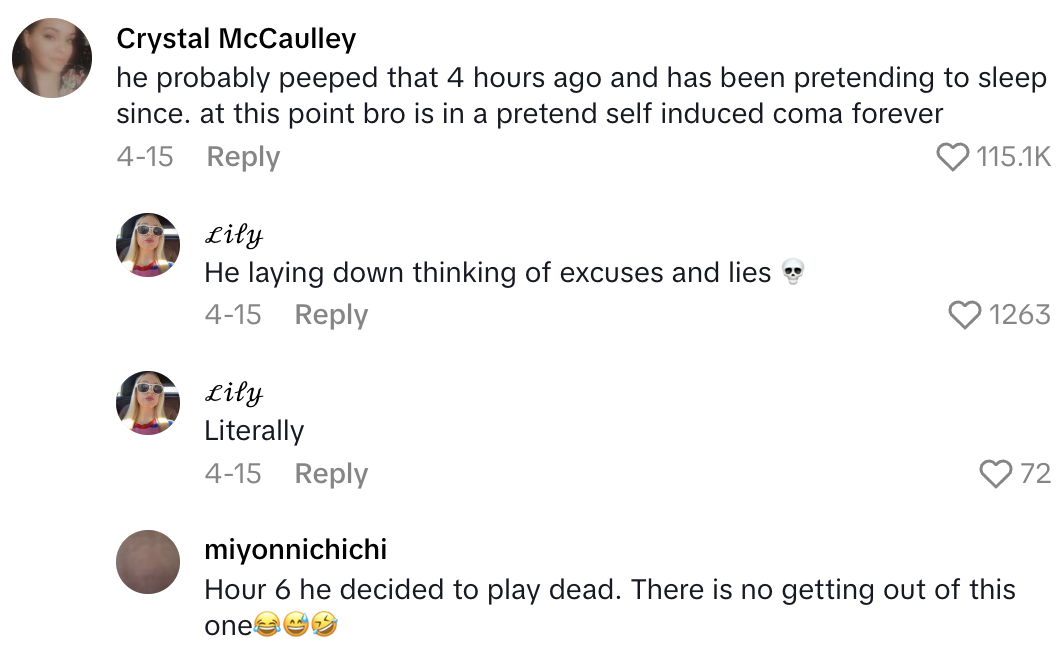The height and width of the screenshot is (648, 1064).
Task: Like Crystal McCaulley's comment with the heart icon
Action: click(x=953, y=157)
